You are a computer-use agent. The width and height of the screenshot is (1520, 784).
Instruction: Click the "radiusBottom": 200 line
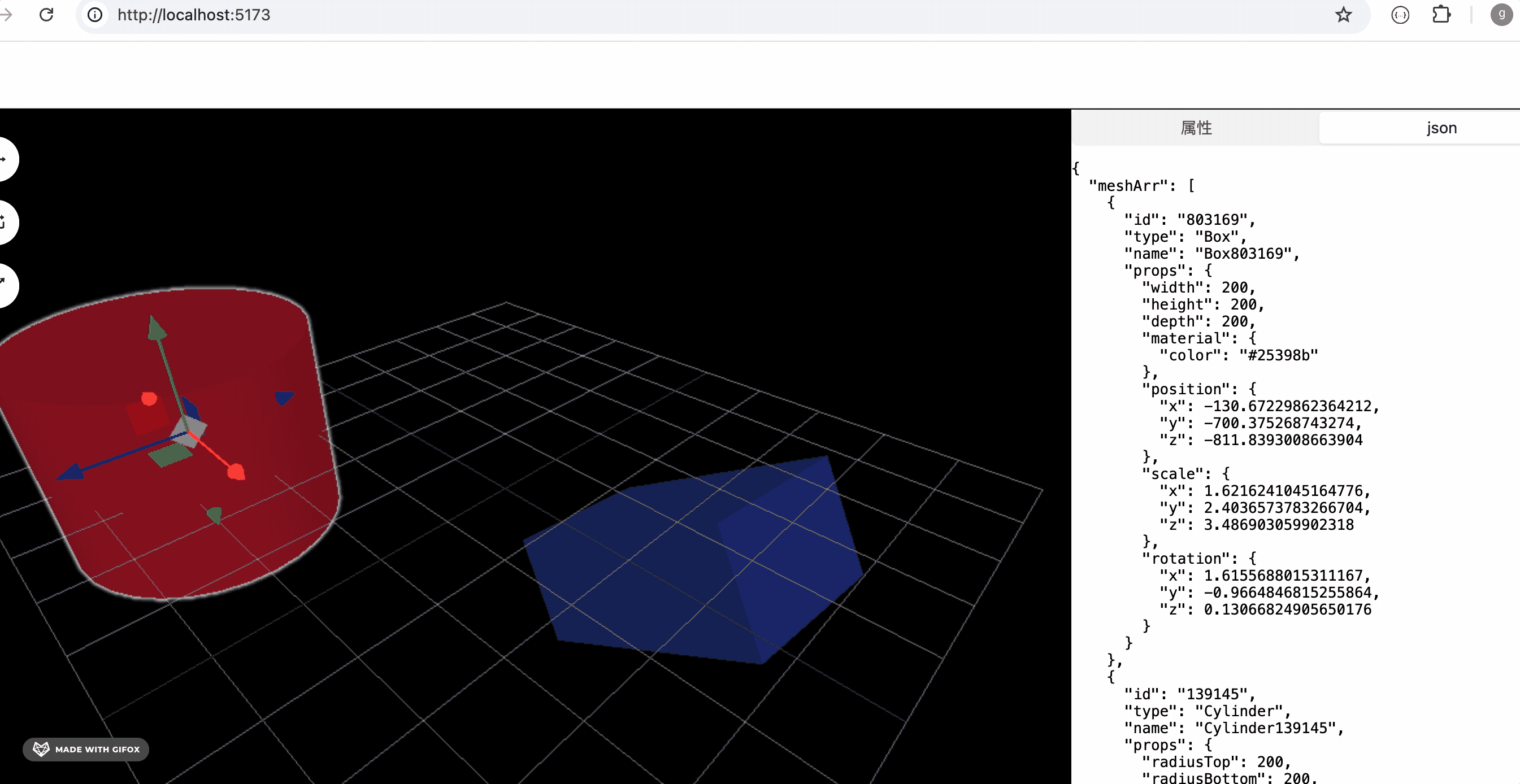(x=1229, y=778)
